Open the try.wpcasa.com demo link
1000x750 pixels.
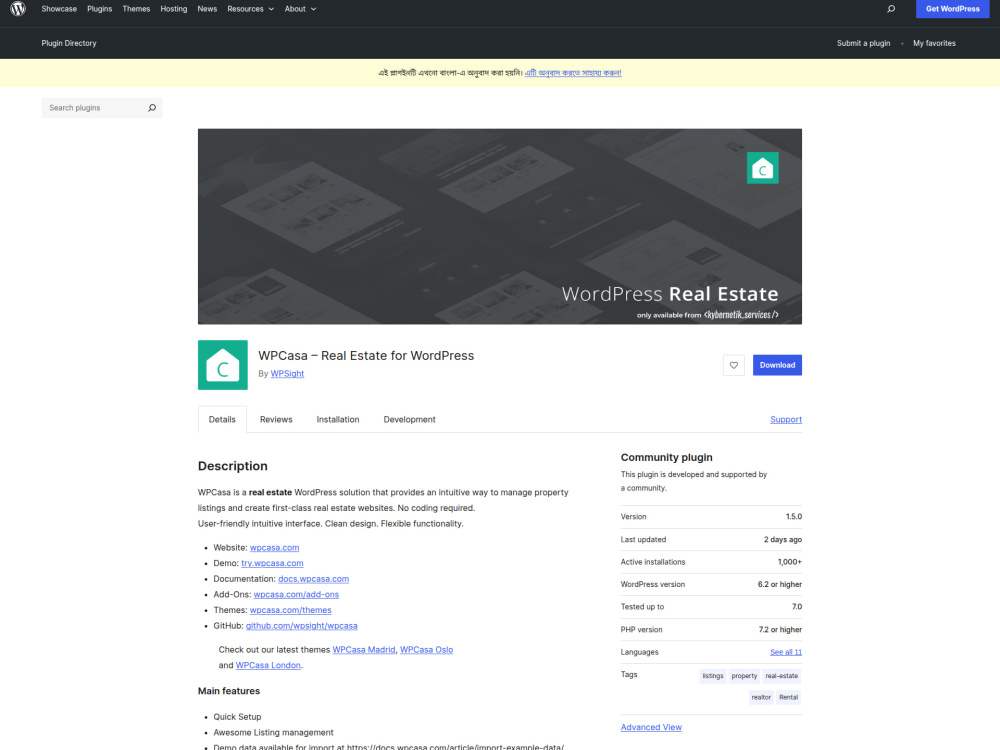pyautogui.click(x=272, y=563)
